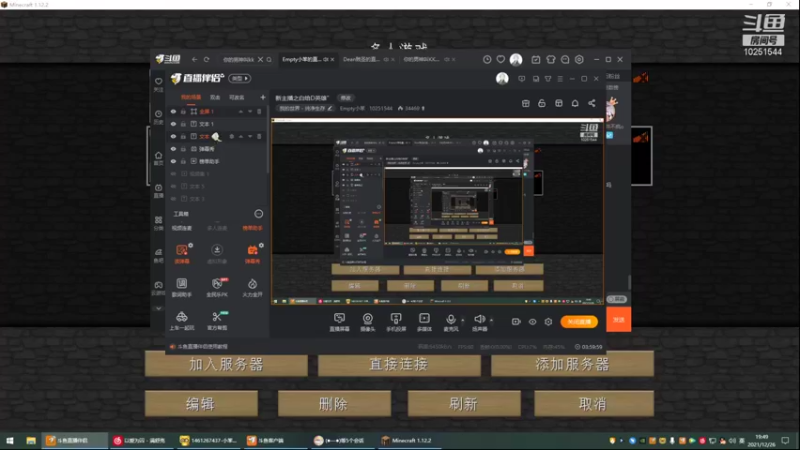Open the PK shield tool in toolbox
Viewport: 800px width, 450px height.
click(217, 284)
